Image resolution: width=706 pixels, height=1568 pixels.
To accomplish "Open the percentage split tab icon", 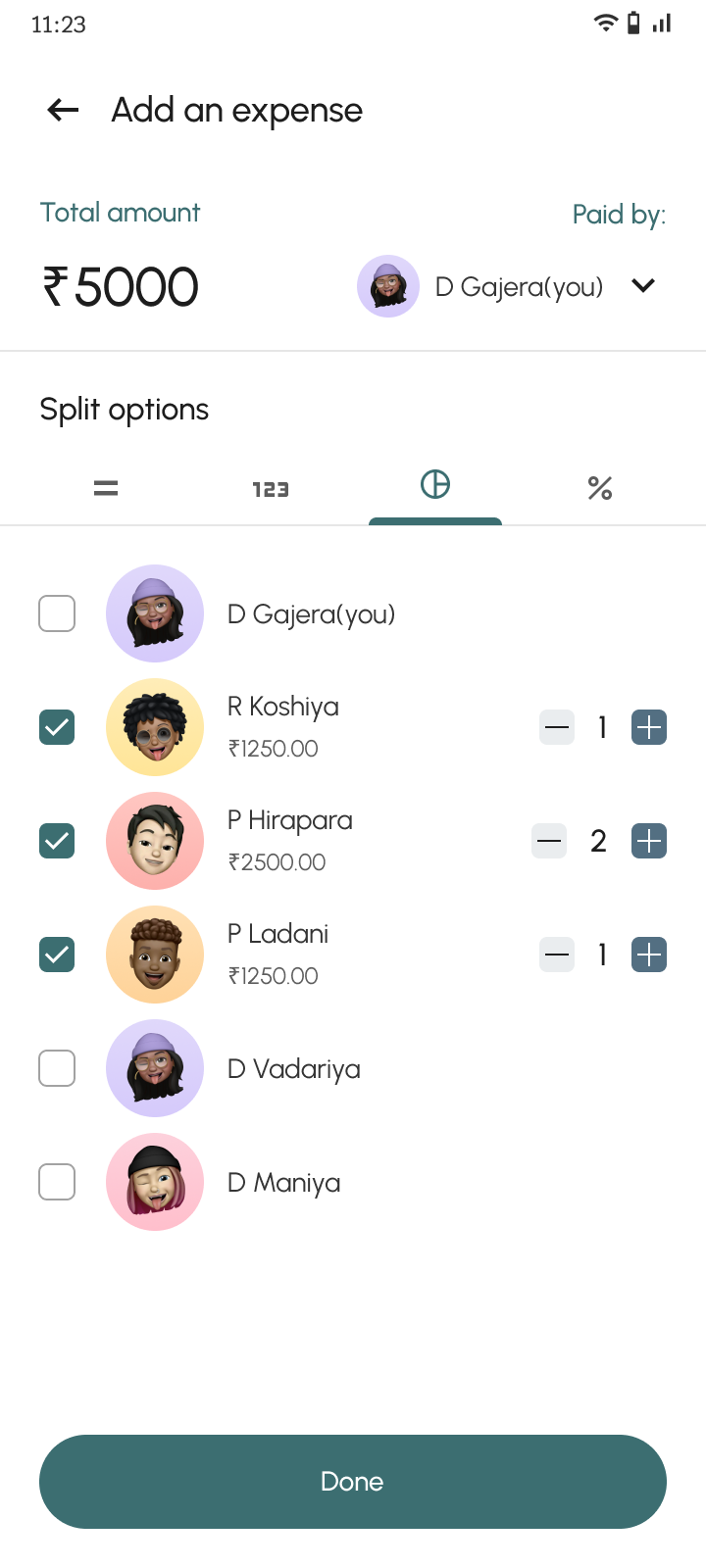I will click(600, 488).
